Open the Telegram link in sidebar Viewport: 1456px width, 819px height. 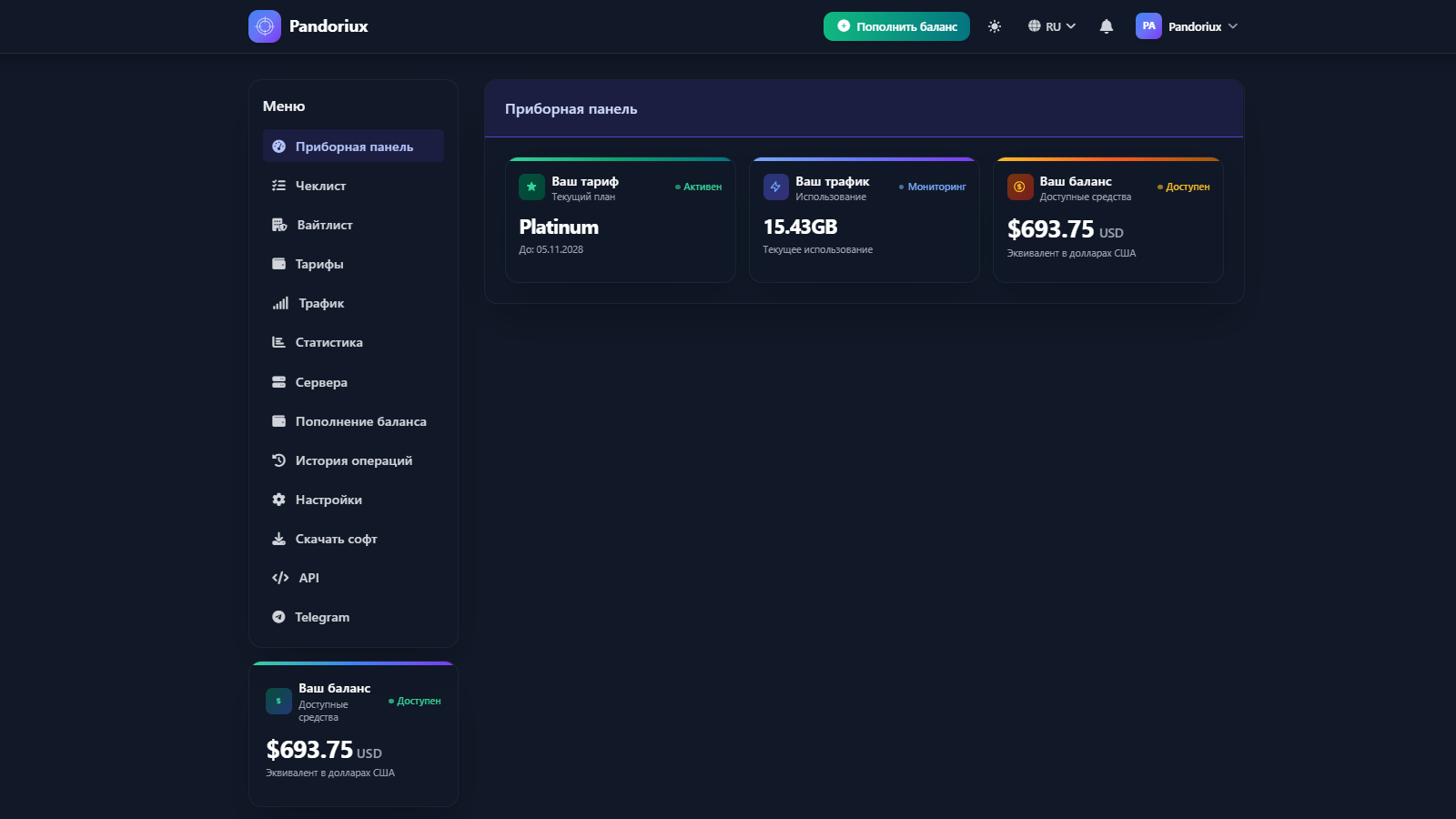tap(321, 617)
